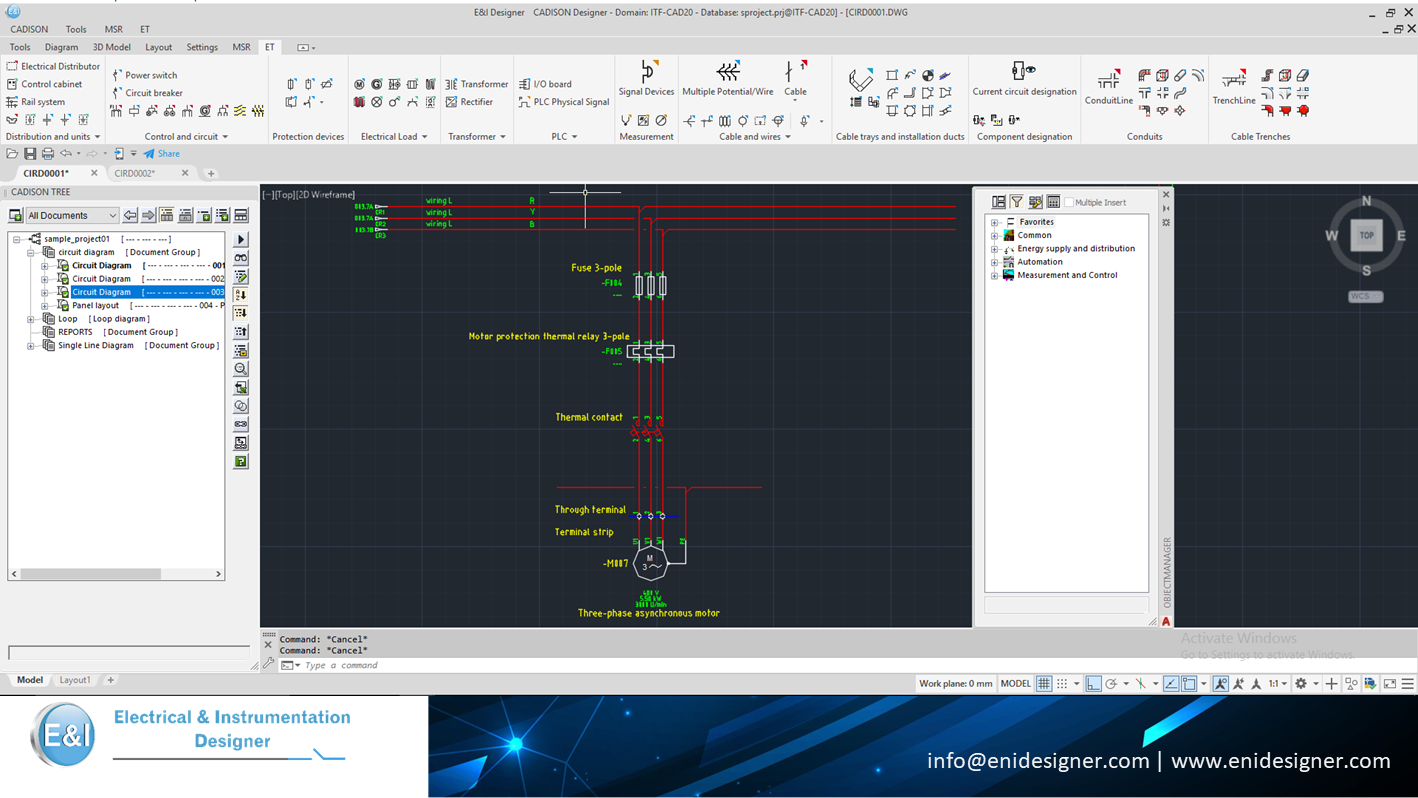Image resolution: width=1418 pixels, height=798 pixels.
Task: Toggle grid display in status bar
Action: pyautogui.click(x=1044, y=684)
